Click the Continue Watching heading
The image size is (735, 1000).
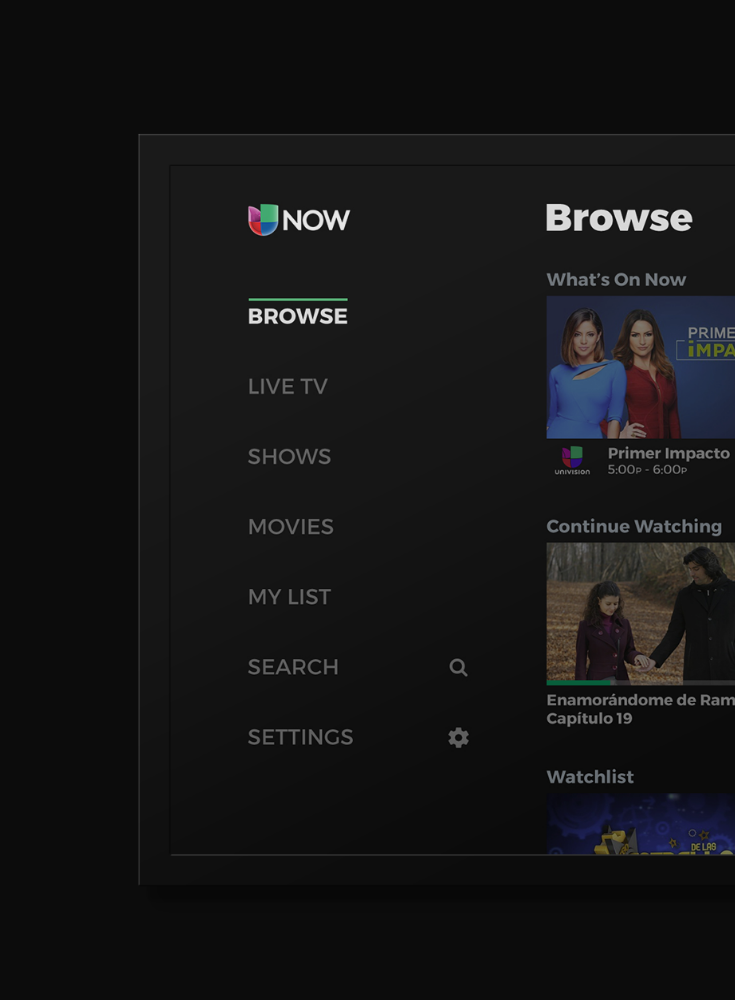[633, 526]
